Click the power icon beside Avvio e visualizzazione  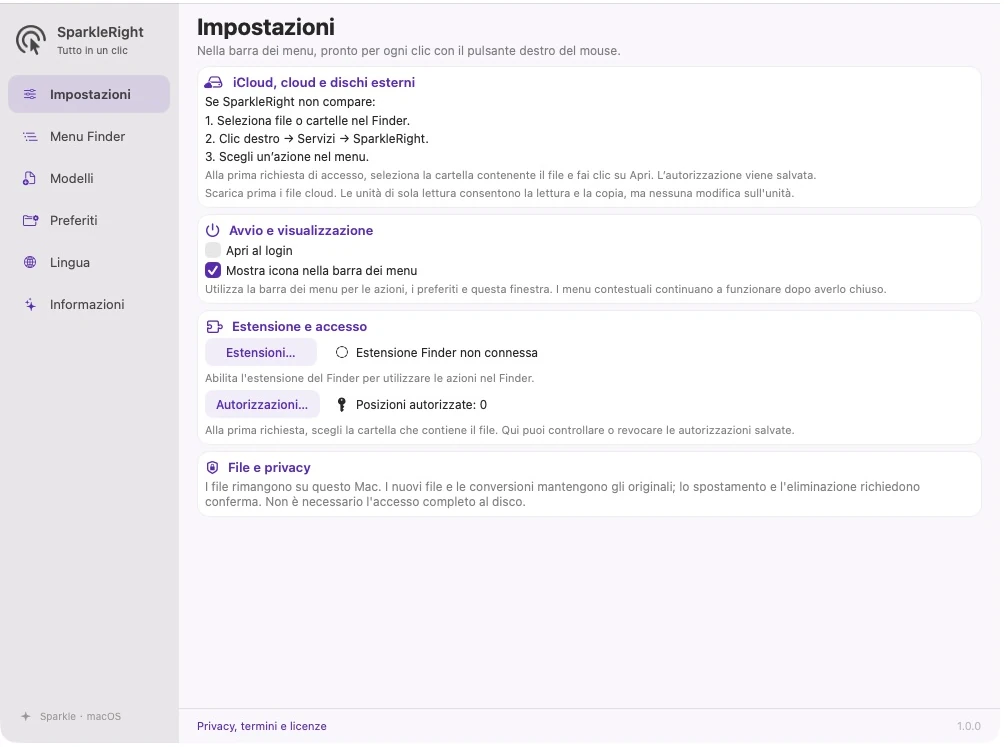point(212,230)
